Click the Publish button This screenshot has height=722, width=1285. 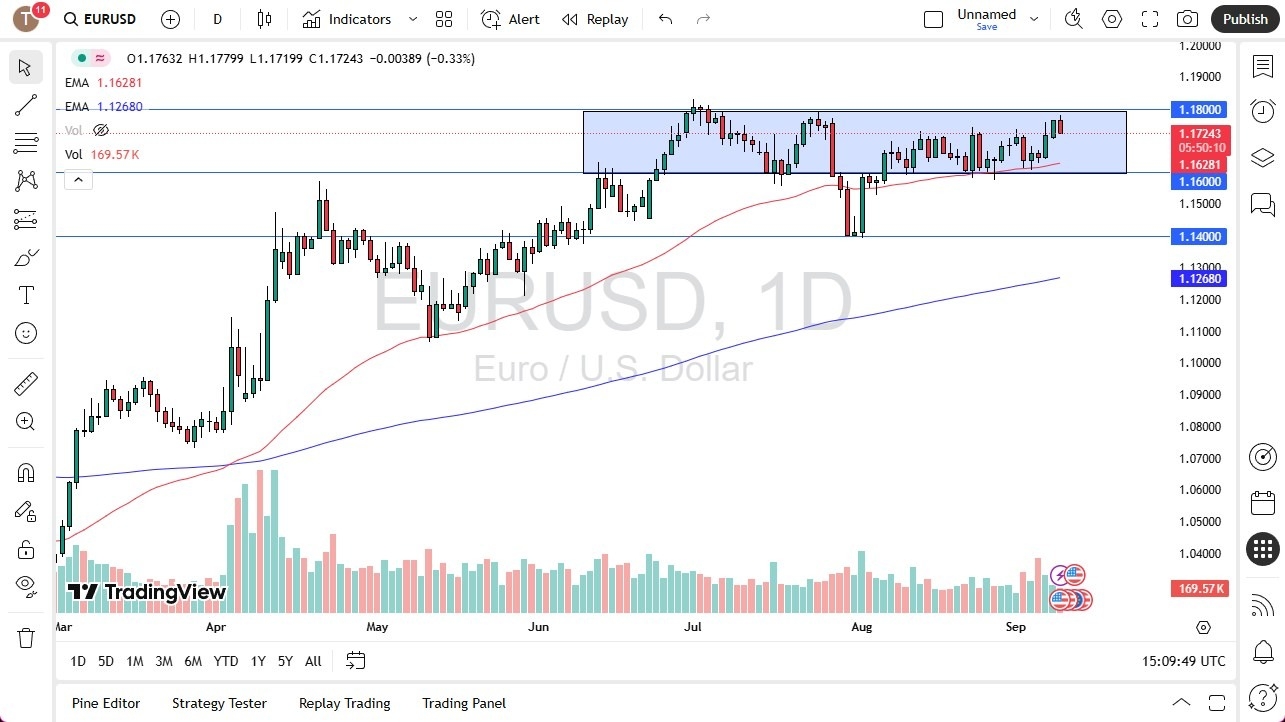1245,18
